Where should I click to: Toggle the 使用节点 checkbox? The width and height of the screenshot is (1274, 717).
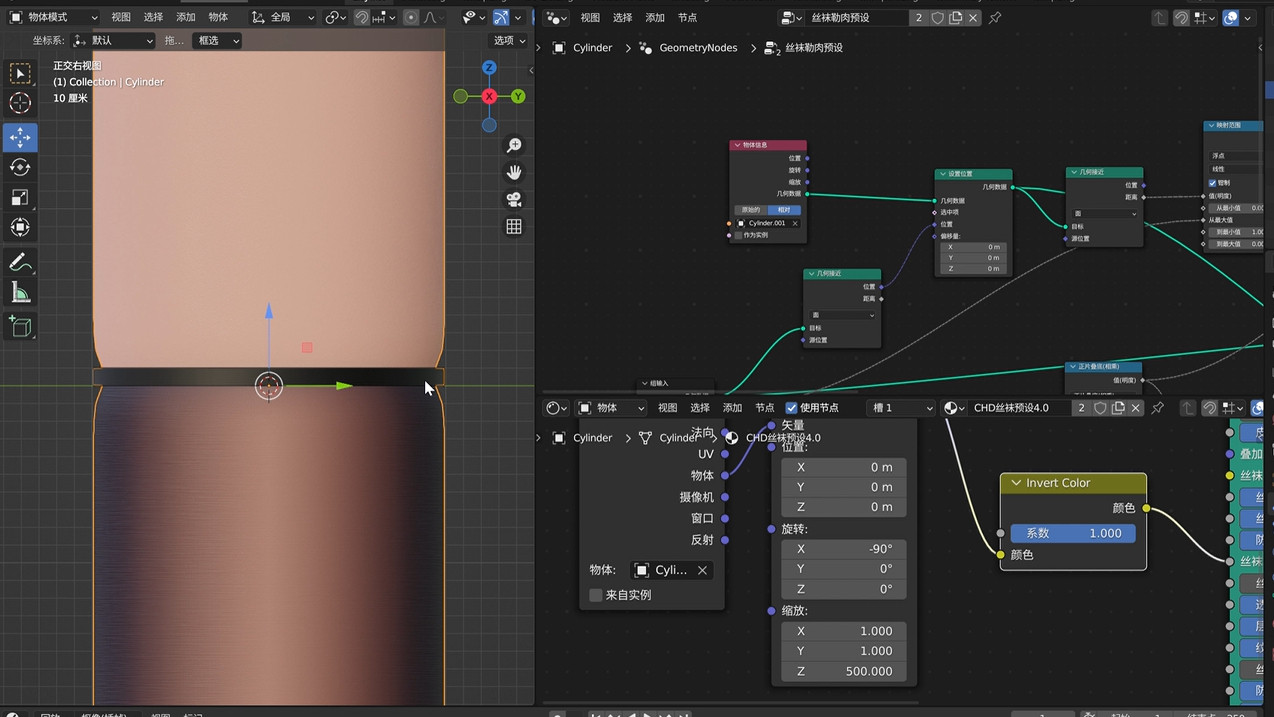(x=792, y=408)
